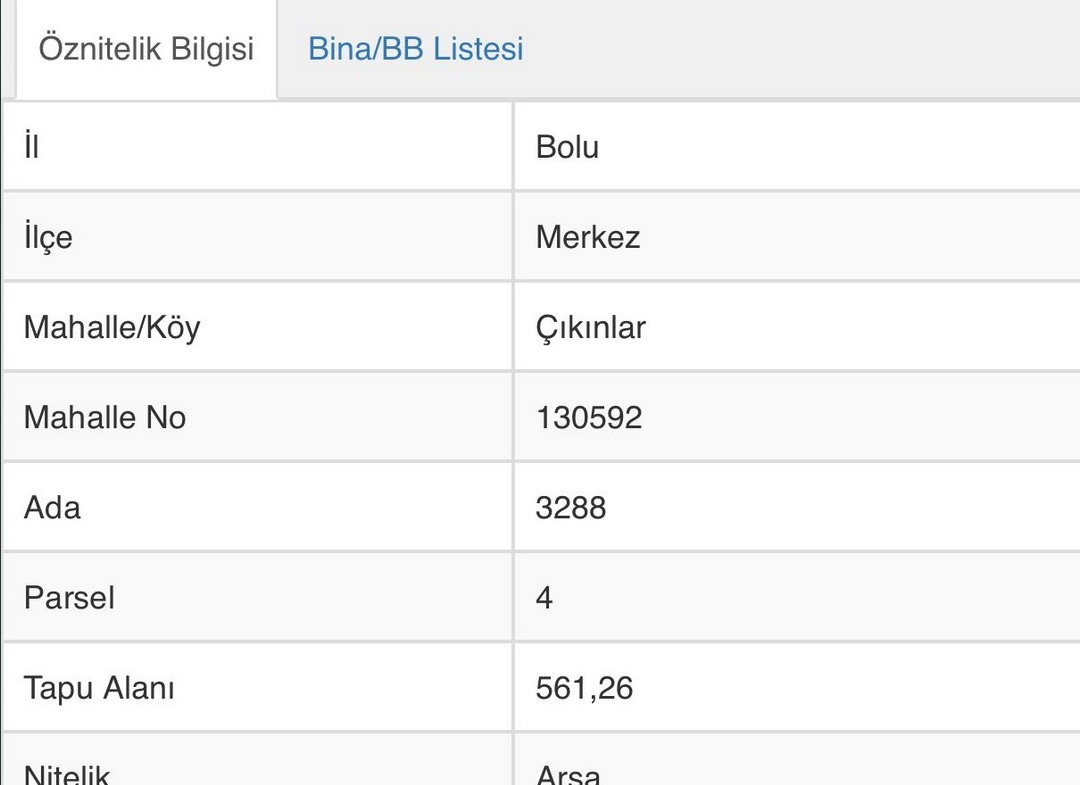The height and width of the screenshot is (785, 1080).
Task: Click the İlçe row label
Action: [x=258, y=237]
